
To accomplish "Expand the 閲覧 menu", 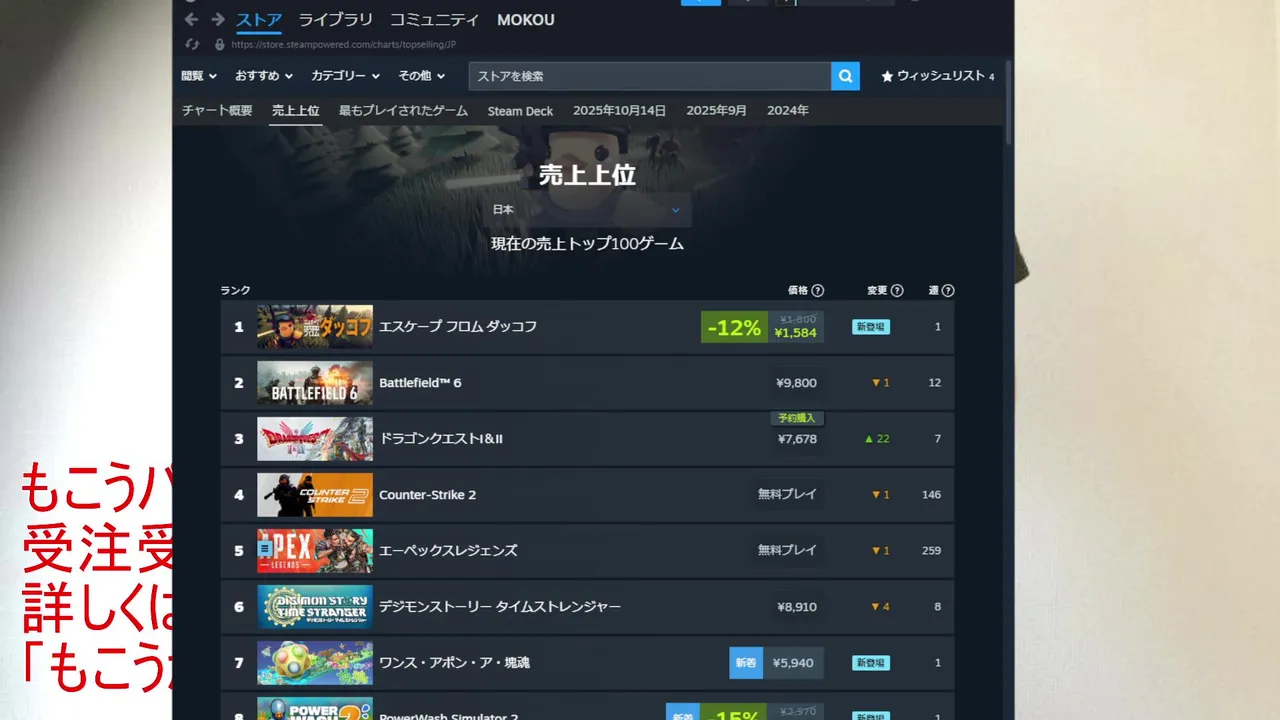I will (x=198, y=76).
